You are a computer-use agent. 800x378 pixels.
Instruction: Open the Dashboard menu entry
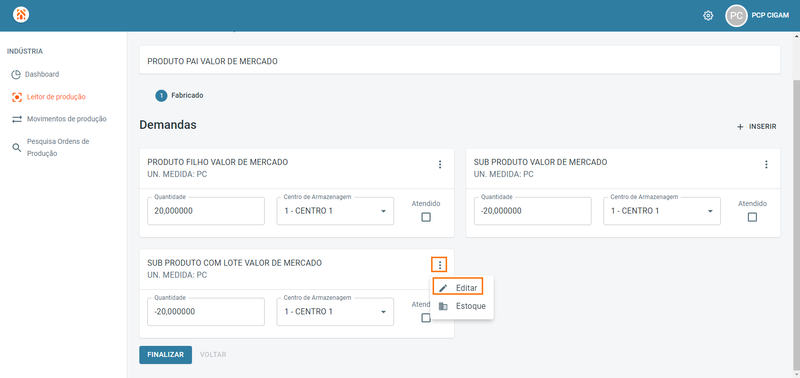click(x=43, y=74)
